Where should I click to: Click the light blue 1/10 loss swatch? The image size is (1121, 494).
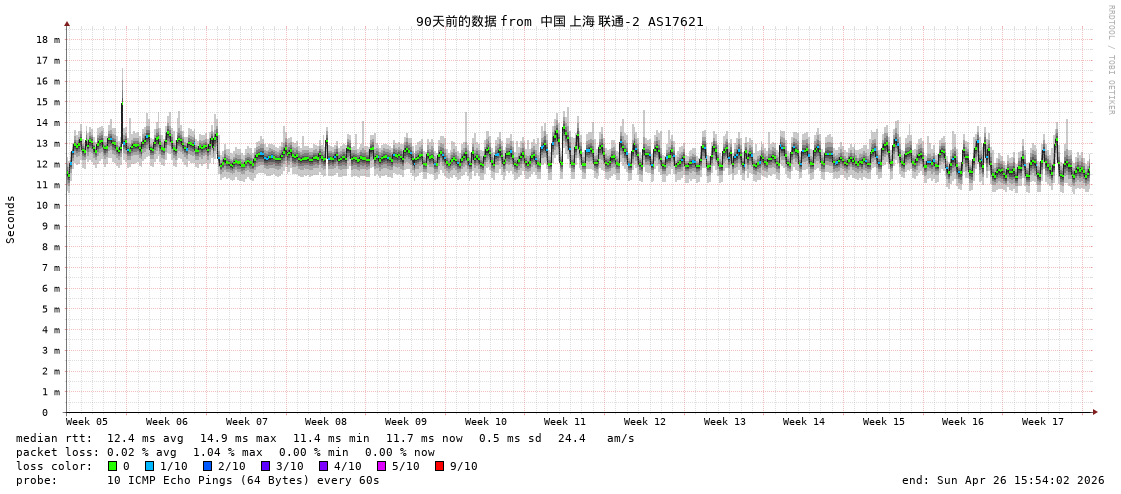click(x=150, y=466)
